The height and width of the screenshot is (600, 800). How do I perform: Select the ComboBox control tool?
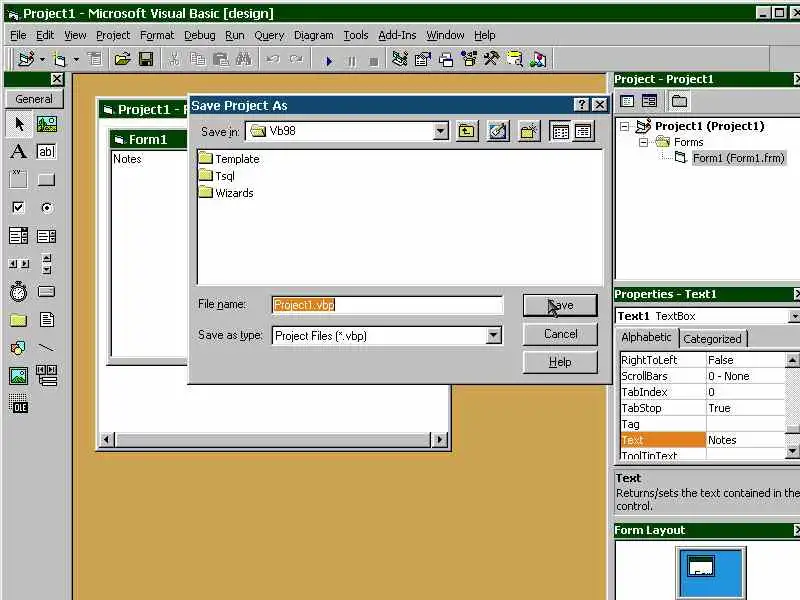19,236
